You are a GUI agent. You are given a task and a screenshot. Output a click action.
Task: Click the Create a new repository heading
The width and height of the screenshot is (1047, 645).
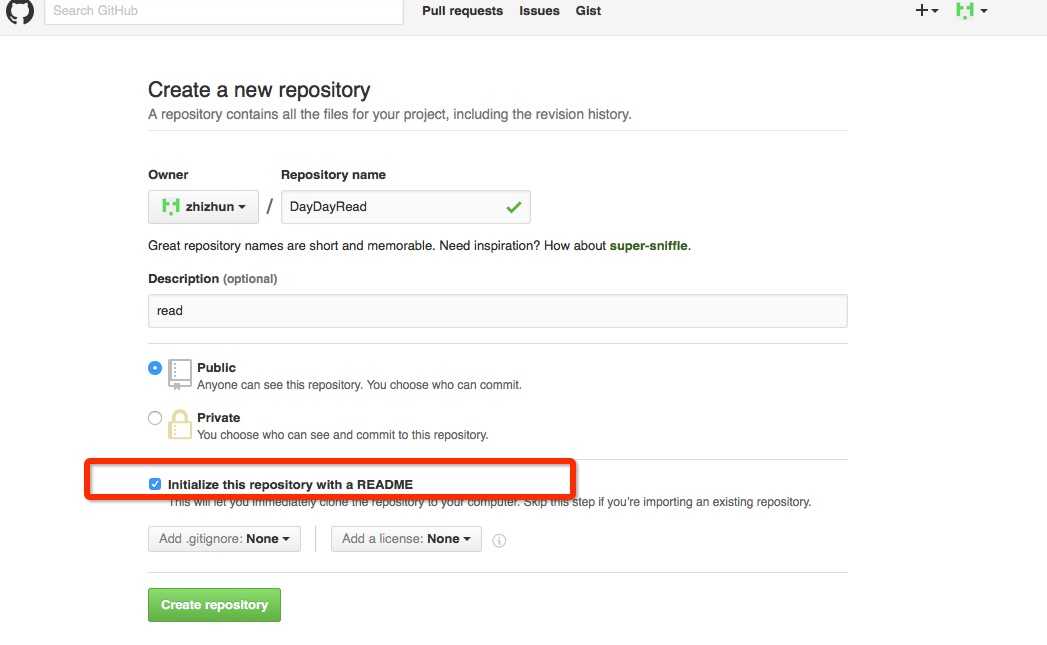click(x=259, y=89)
